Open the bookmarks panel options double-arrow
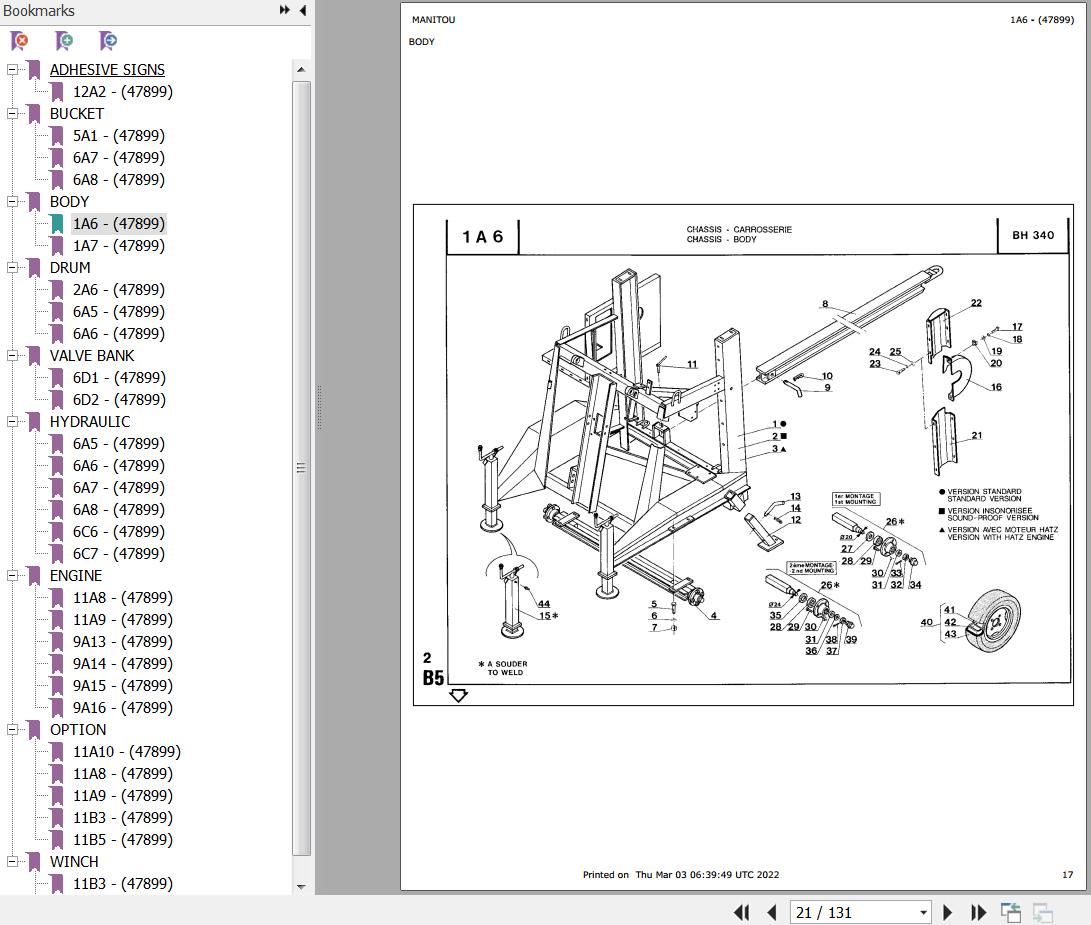Image resolution: width=1091 pixels, height=925 pixels. (x=284, y=10)
